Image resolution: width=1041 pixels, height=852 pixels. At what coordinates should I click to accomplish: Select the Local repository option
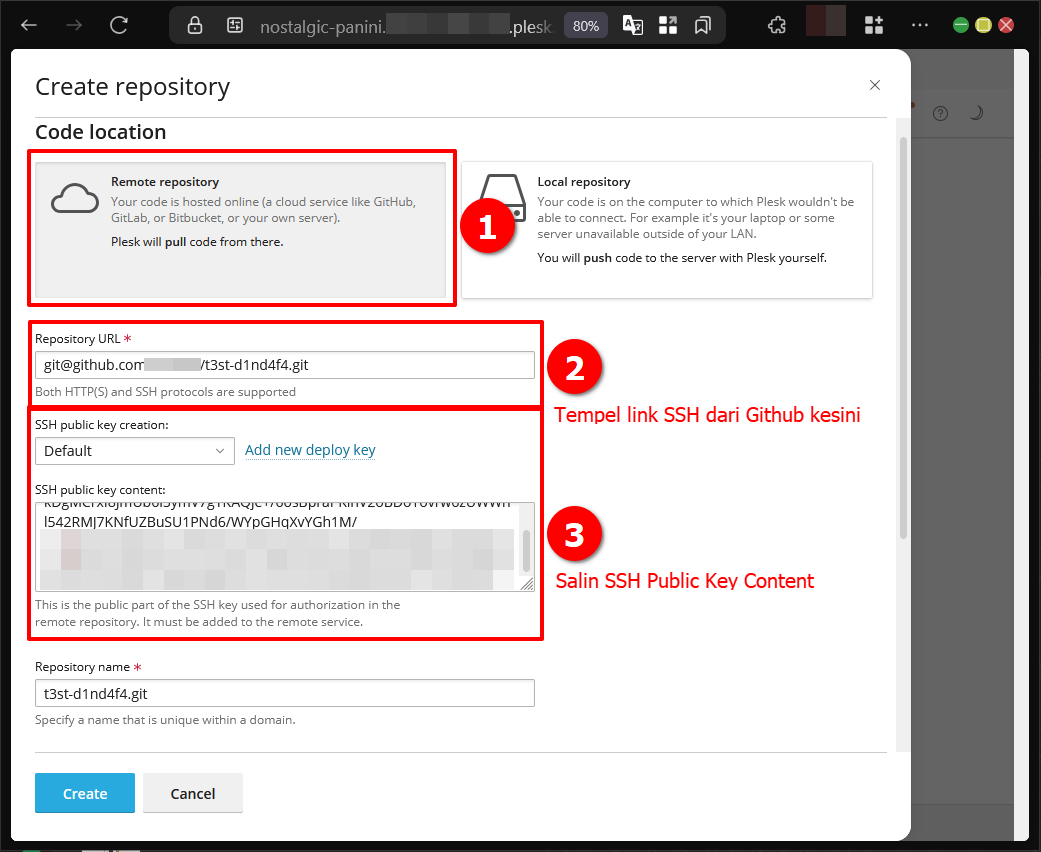667,230
